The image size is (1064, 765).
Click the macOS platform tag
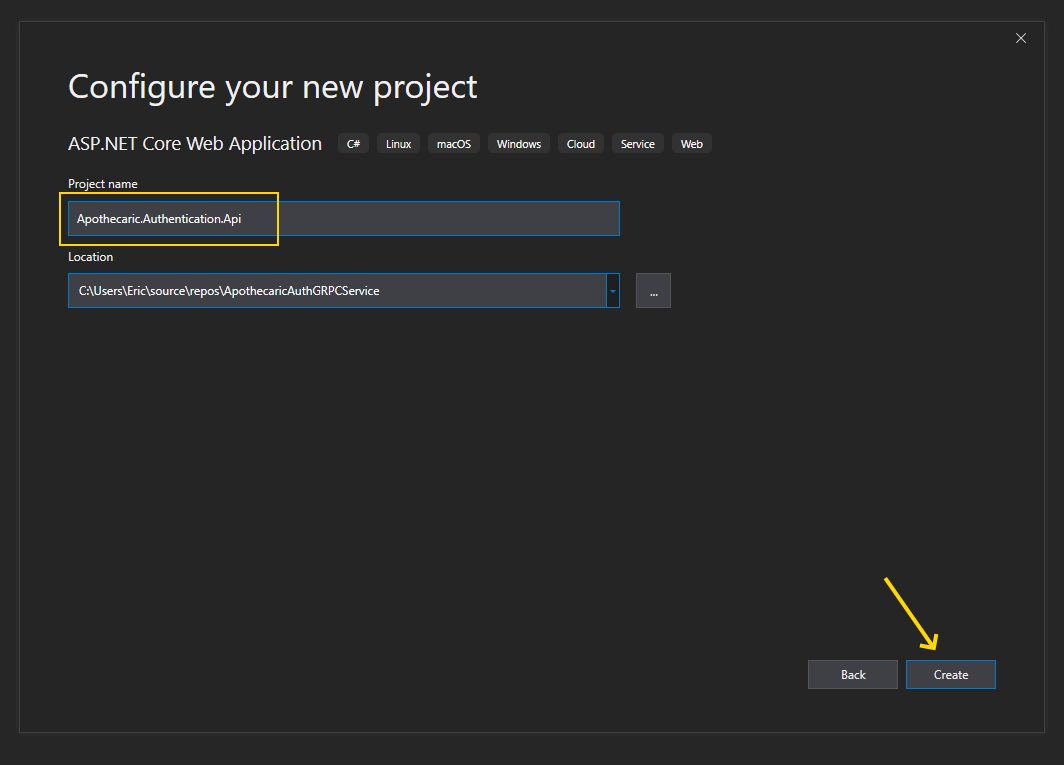[x=453, y=144]
